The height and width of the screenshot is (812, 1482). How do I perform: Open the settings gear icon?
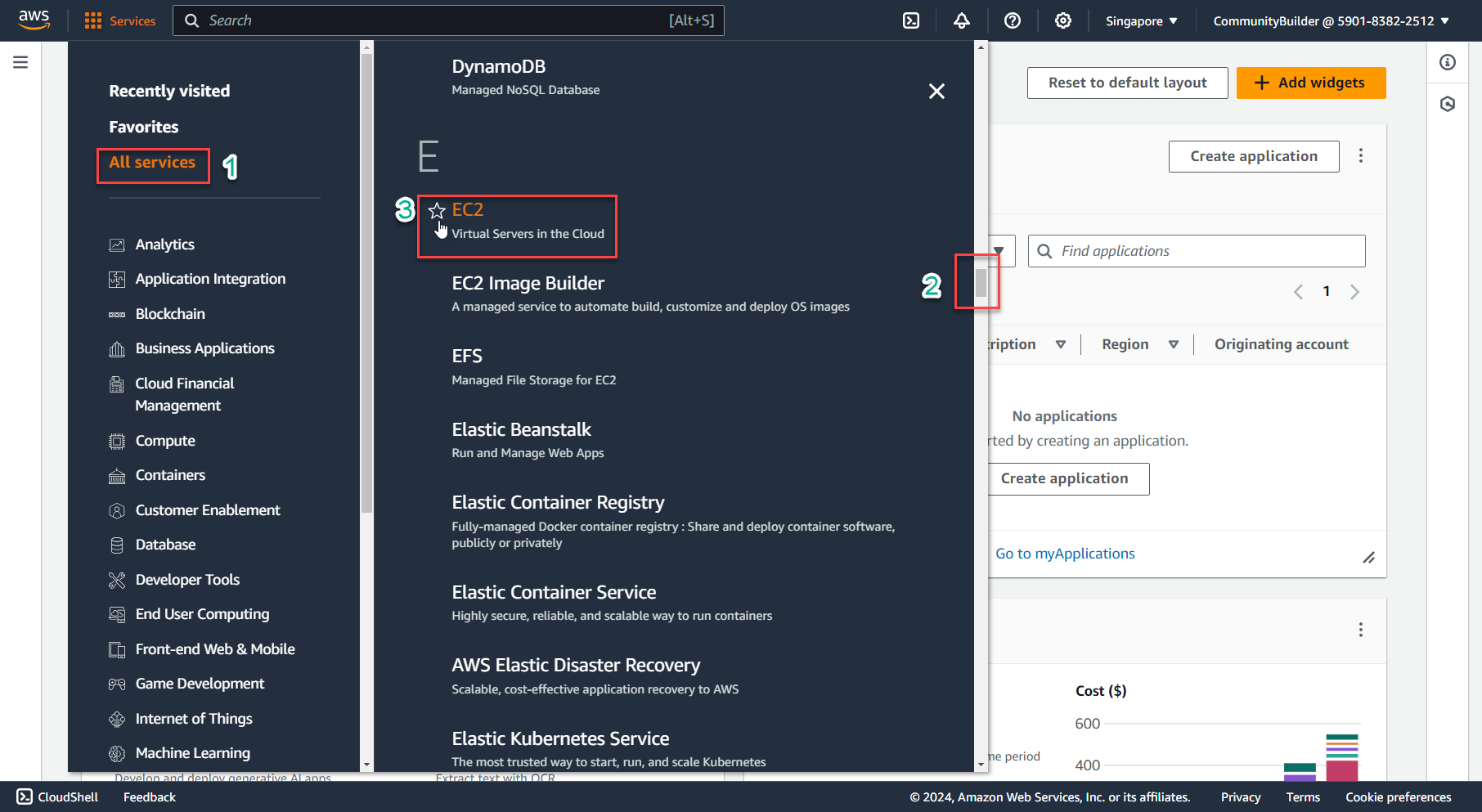pos(1062,20)
